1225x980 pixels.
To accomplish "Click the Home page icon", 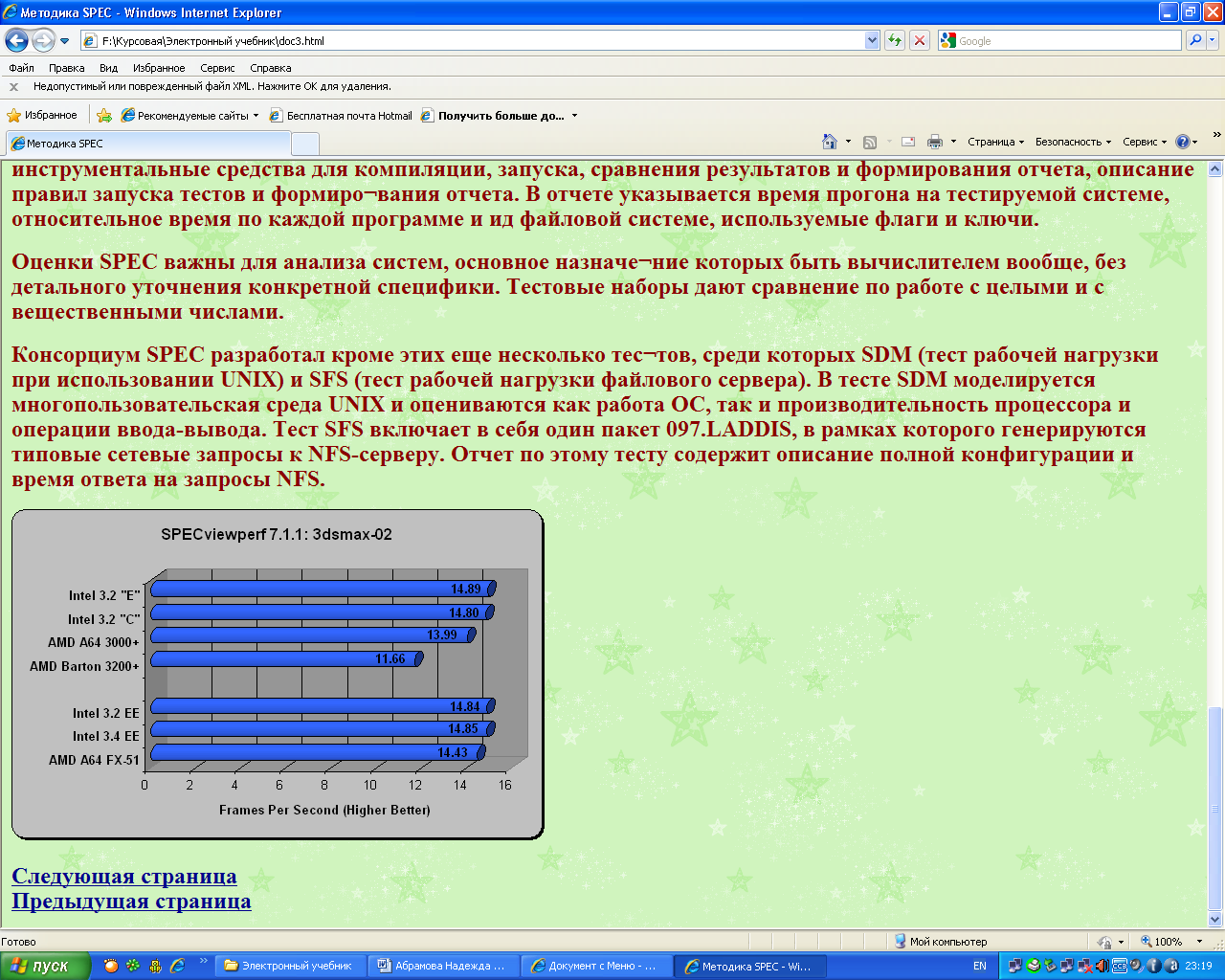I will (x=830, y=142).
